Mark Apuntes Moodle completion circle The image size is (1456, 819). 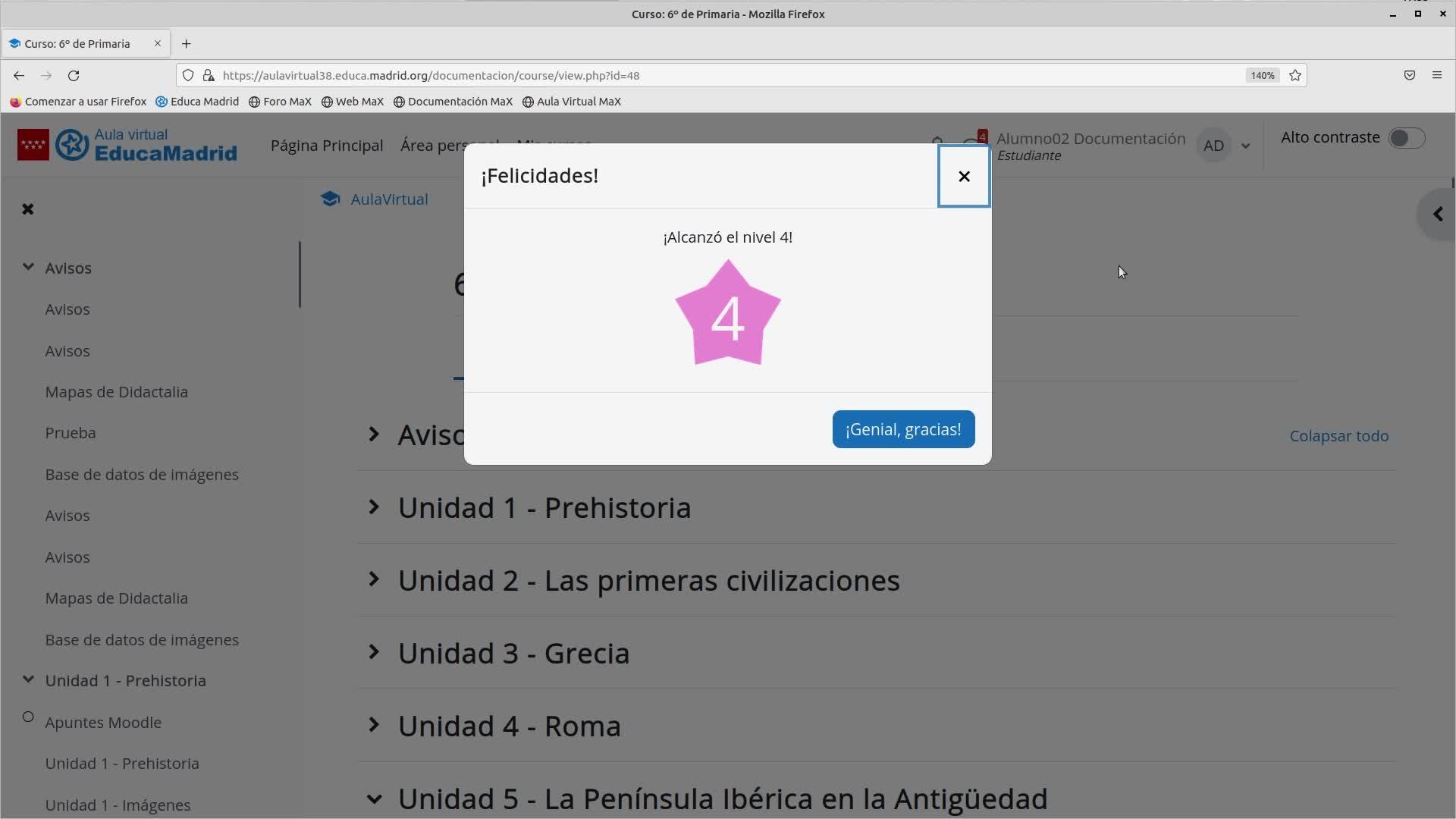[x=28, y=717]
